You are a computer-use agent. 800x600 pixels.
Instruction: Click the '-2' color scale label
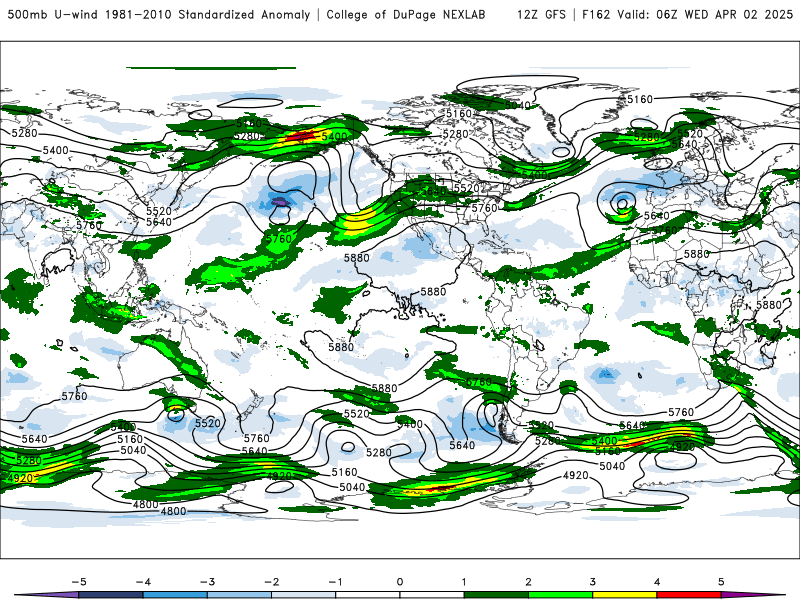(x=271, y=582)
